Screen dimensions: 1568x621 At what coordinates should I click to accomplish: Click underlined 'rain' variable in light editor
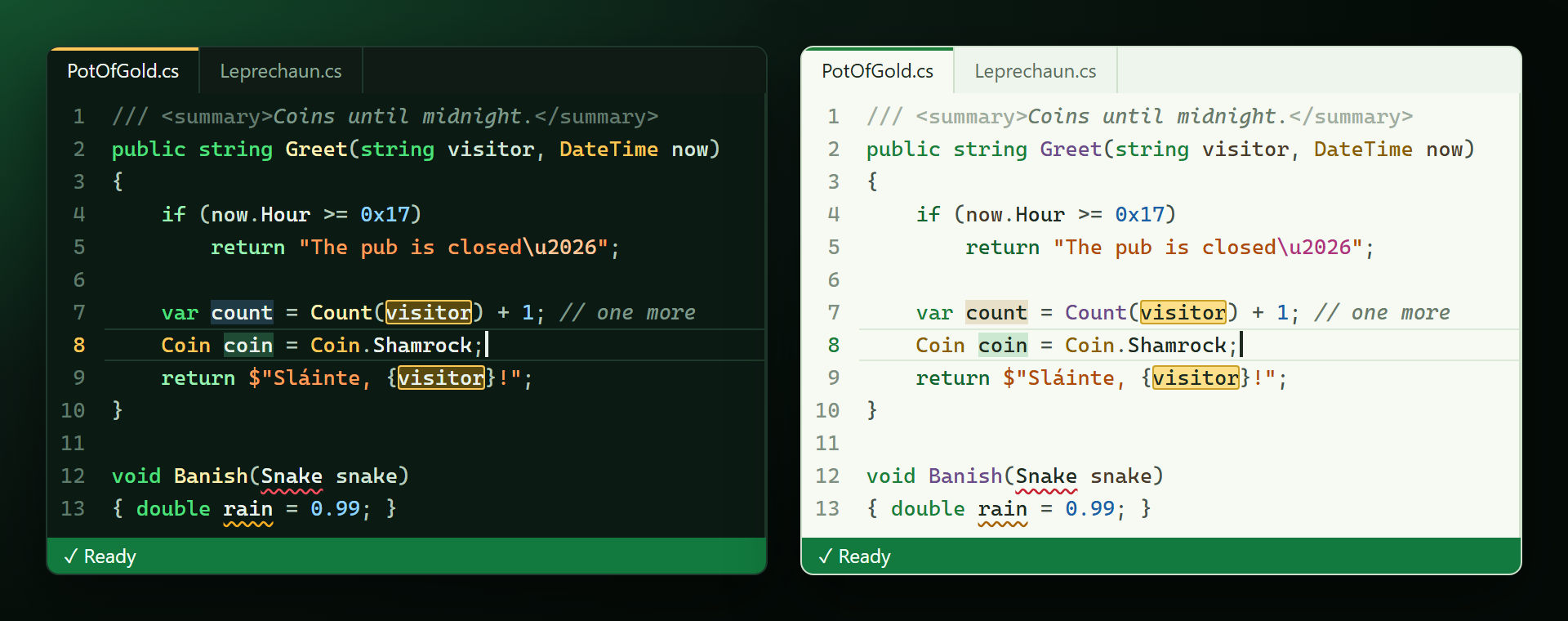[x=1003, y=509]
